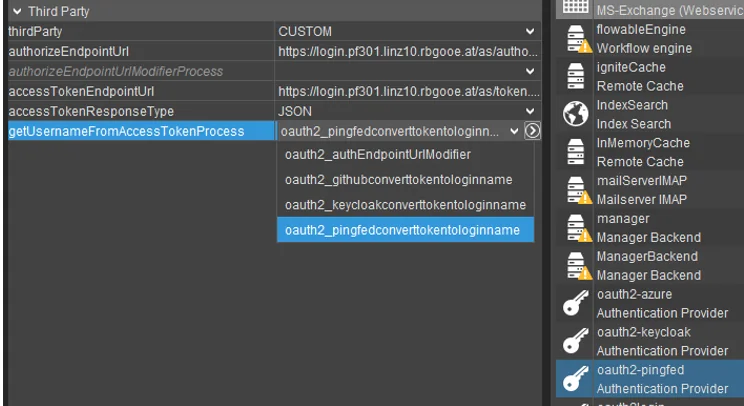This screenshot has height=406, width=744.
Task: Click the igniteCache server icon
Action: pyautogui.click(x=576, y=76)
